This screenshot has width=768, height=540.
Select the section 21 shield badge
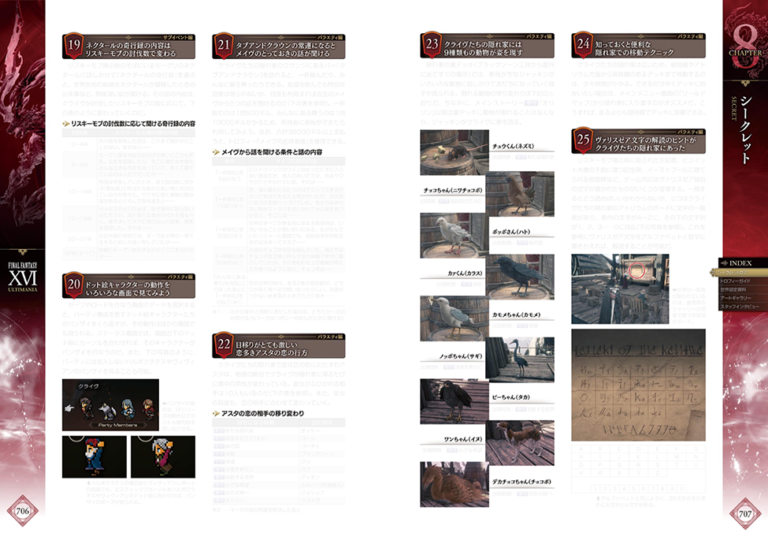click(x=222, y=46)
